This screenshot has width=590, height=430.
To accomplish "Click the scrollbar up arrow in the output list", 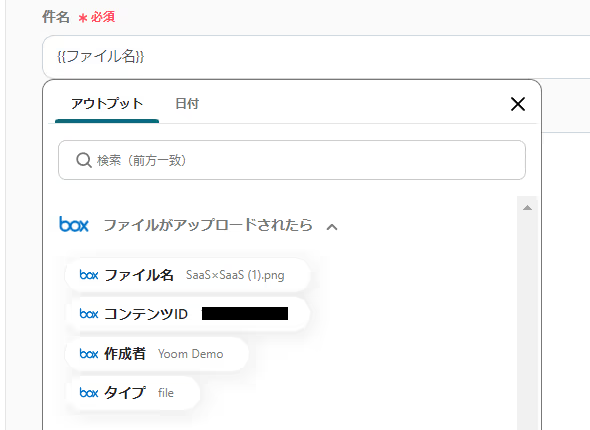I will pyautogui.click(x=527, y=208).
